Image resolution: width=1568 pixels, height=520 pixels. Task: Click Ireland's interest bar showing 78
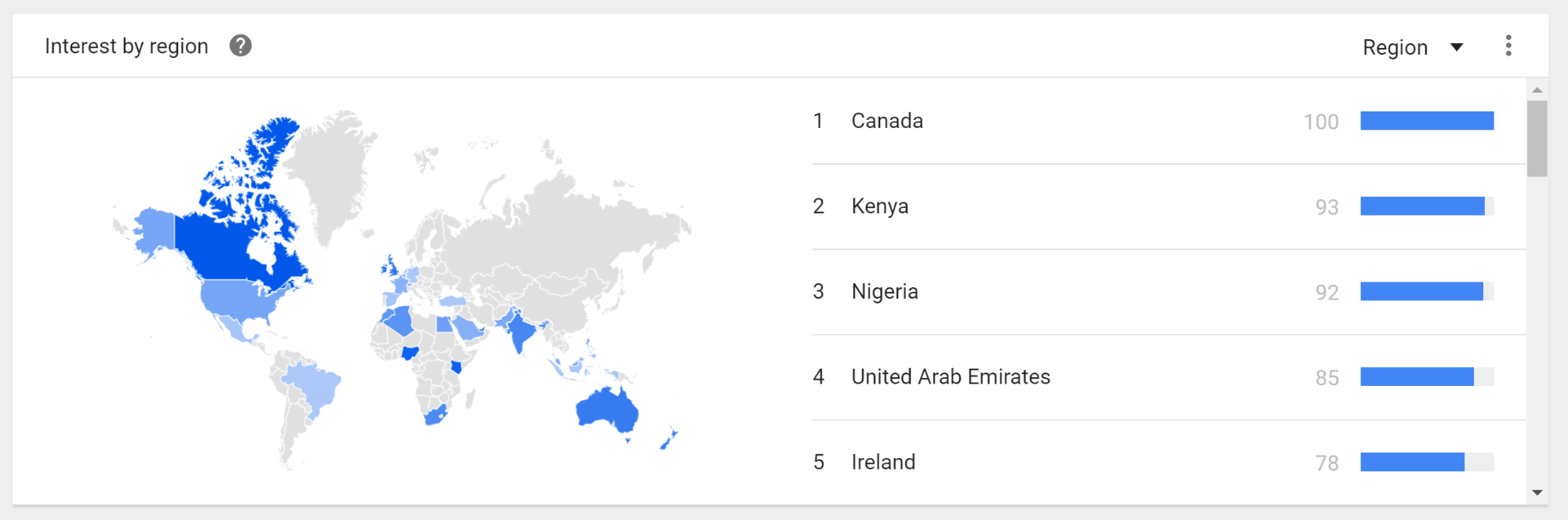(1427, 462)
